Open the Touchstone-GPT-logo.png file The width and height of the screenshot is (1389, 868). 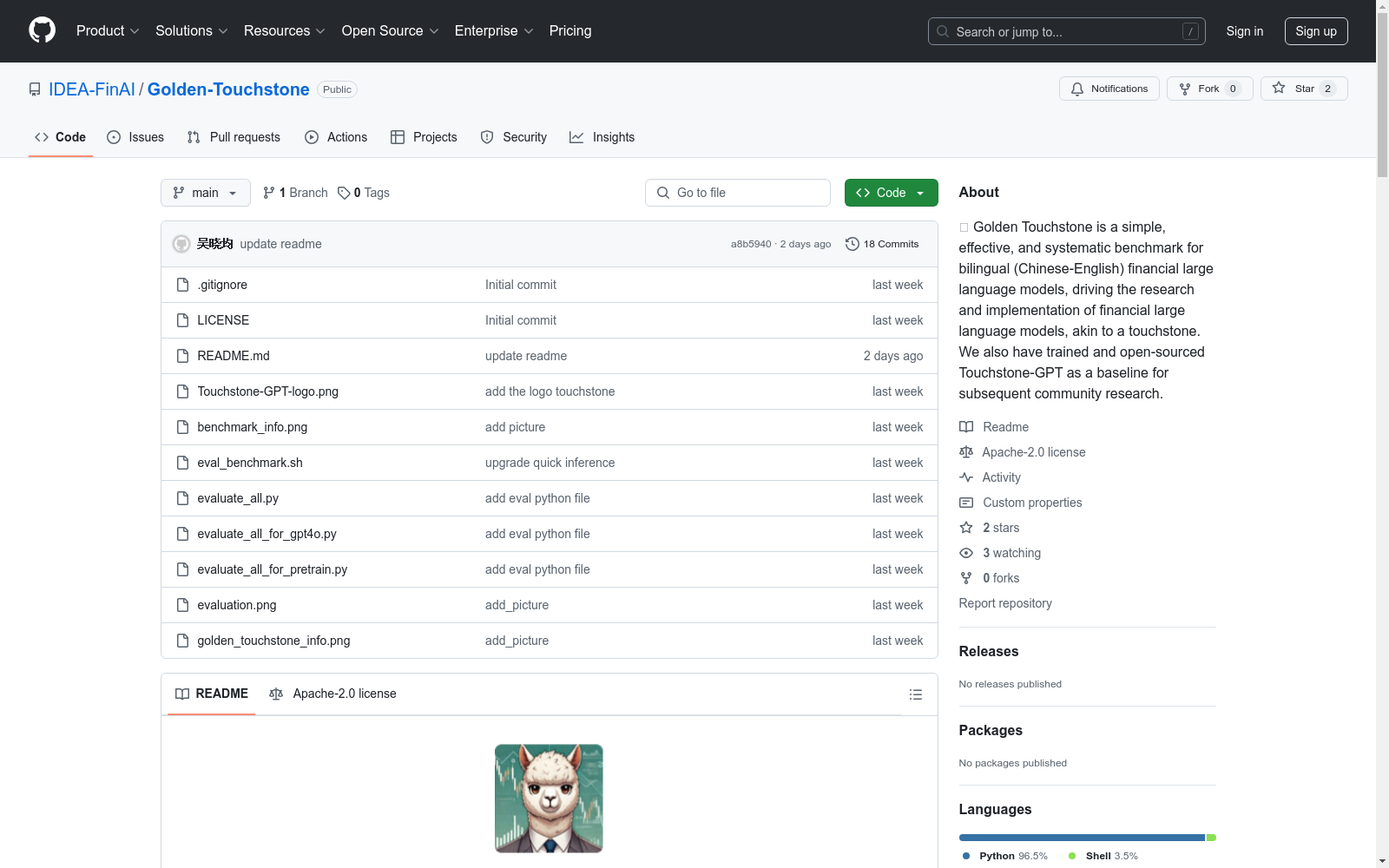(x=267, y=391)
